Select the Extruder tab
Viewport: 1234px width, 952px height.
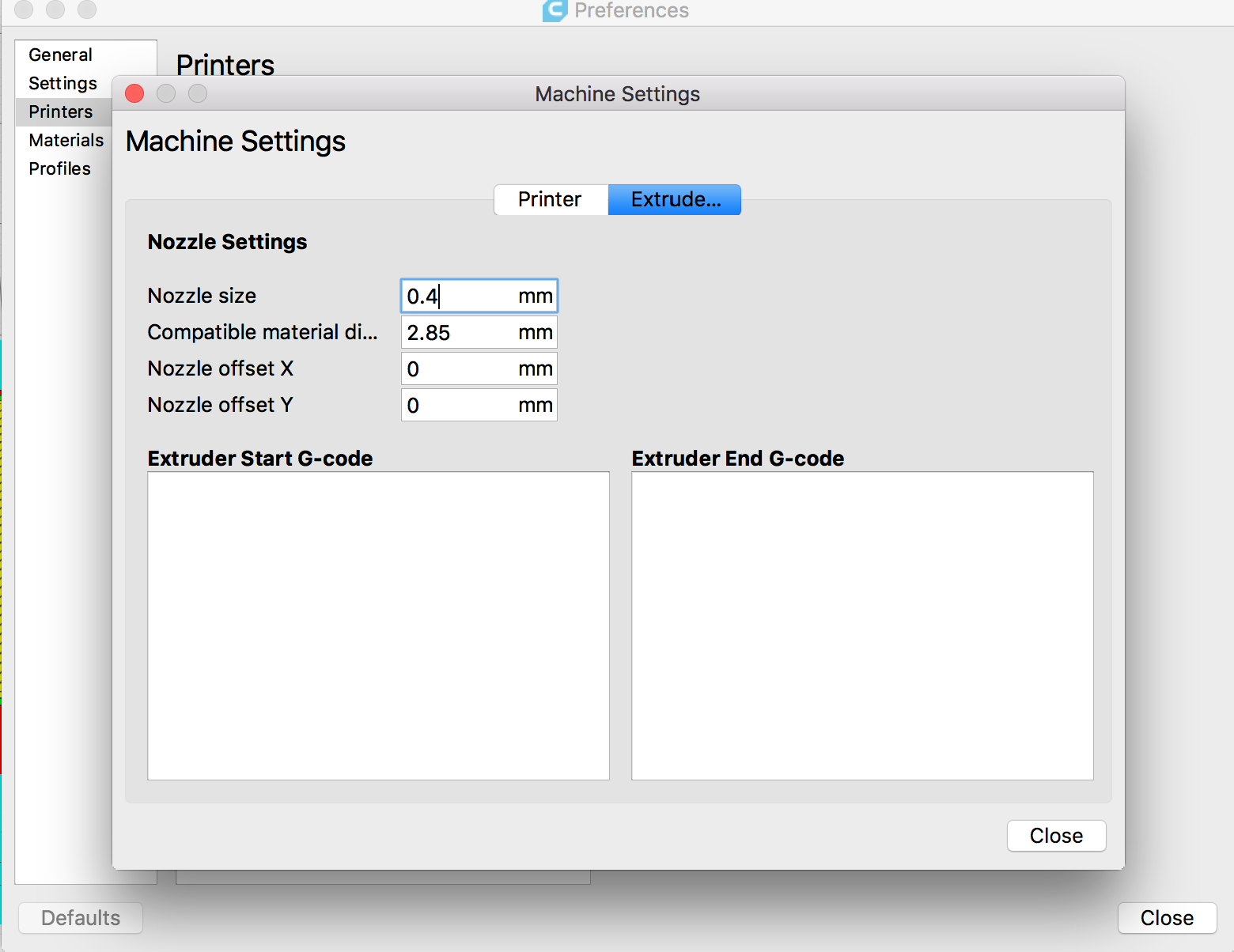click(675, 199)
